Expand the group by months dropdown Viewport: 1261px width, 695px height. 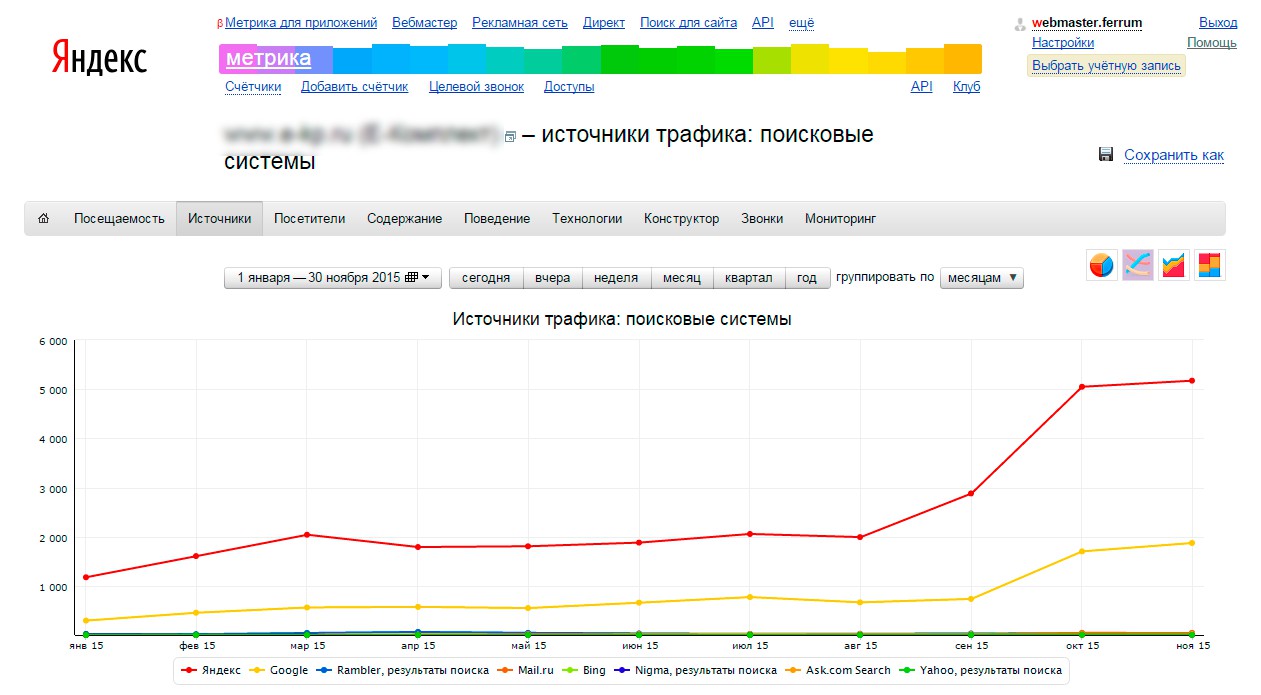point(982,278)
